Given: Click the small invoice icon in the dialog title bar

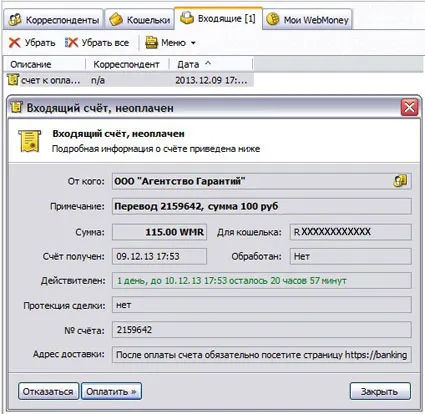Looking at the screenshot, I should click(16, 107).
